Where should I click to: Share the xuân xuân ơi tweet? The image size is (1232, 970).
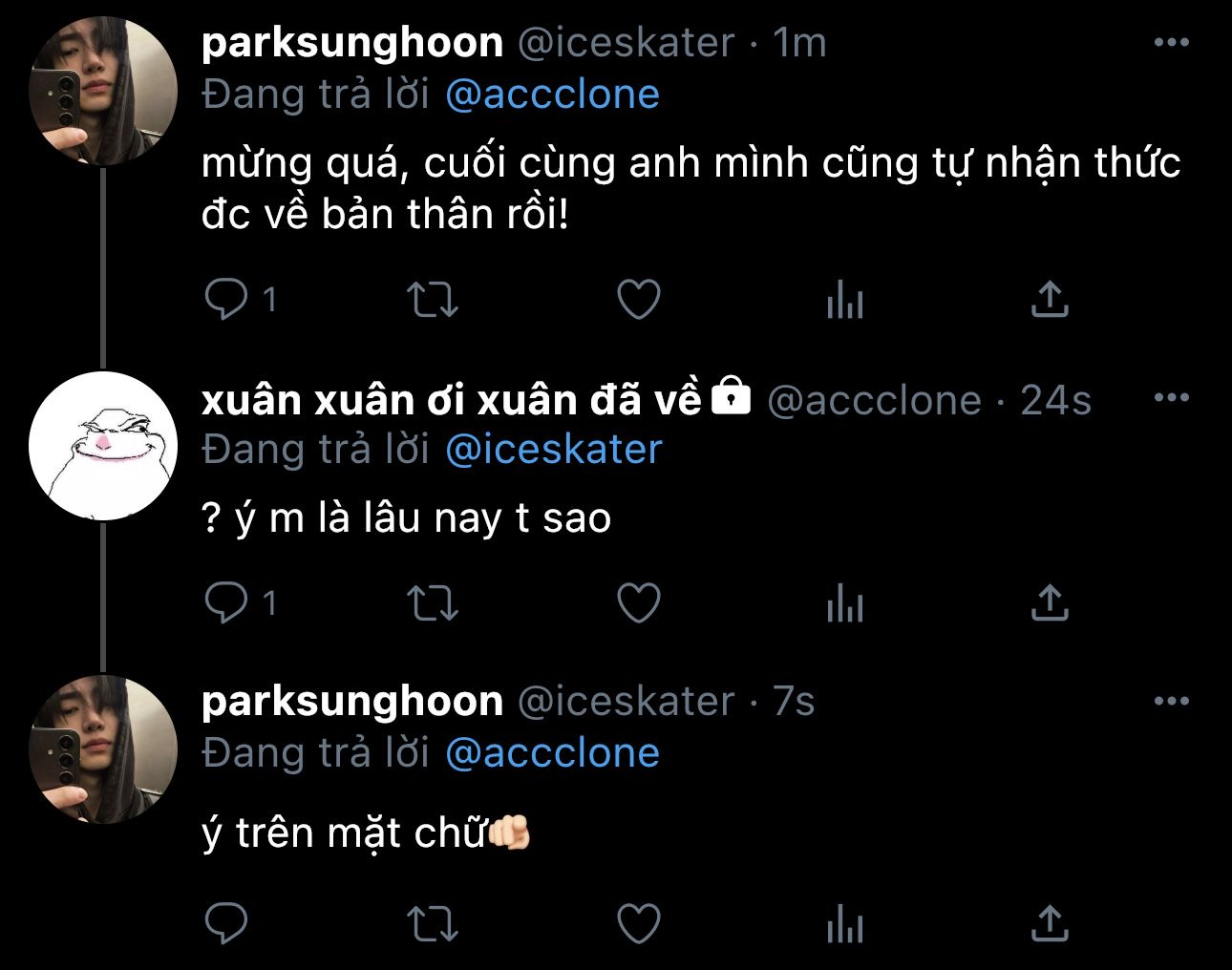point(1050,602)
